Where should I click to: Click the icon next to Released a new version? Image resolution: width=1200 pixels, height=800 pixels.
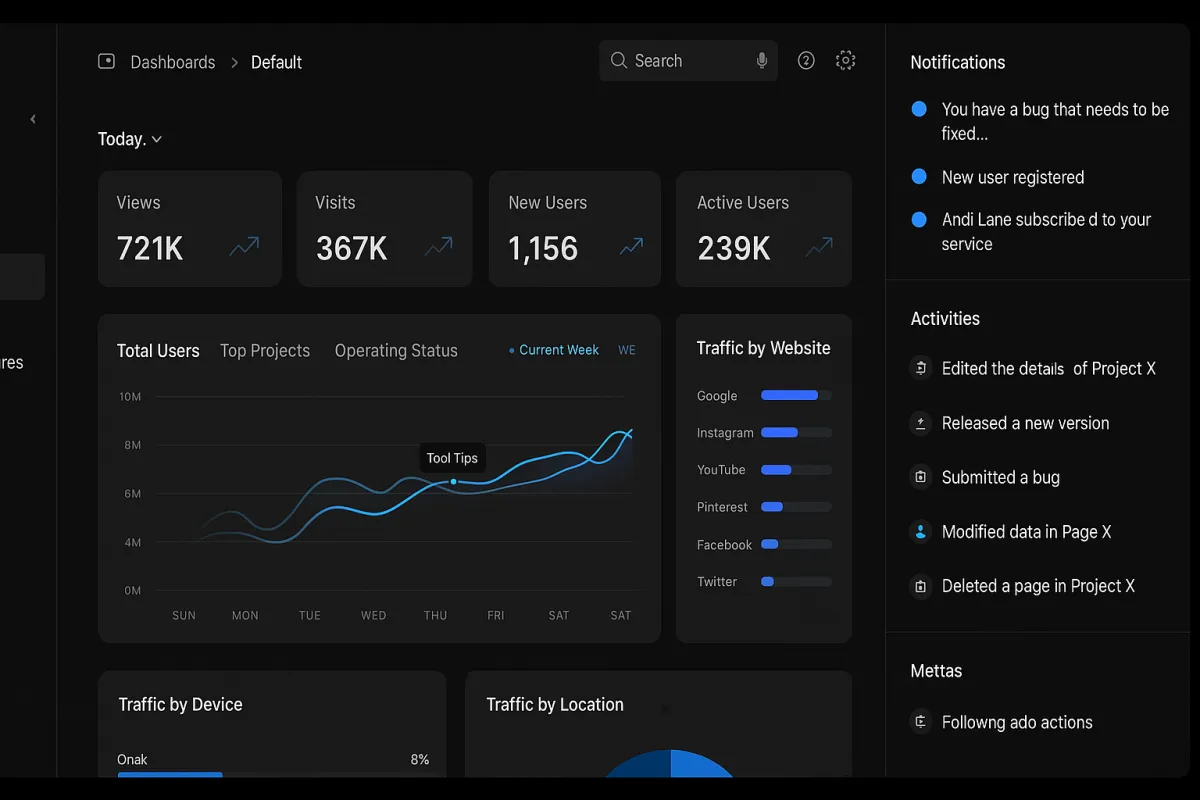click(920, 423)
